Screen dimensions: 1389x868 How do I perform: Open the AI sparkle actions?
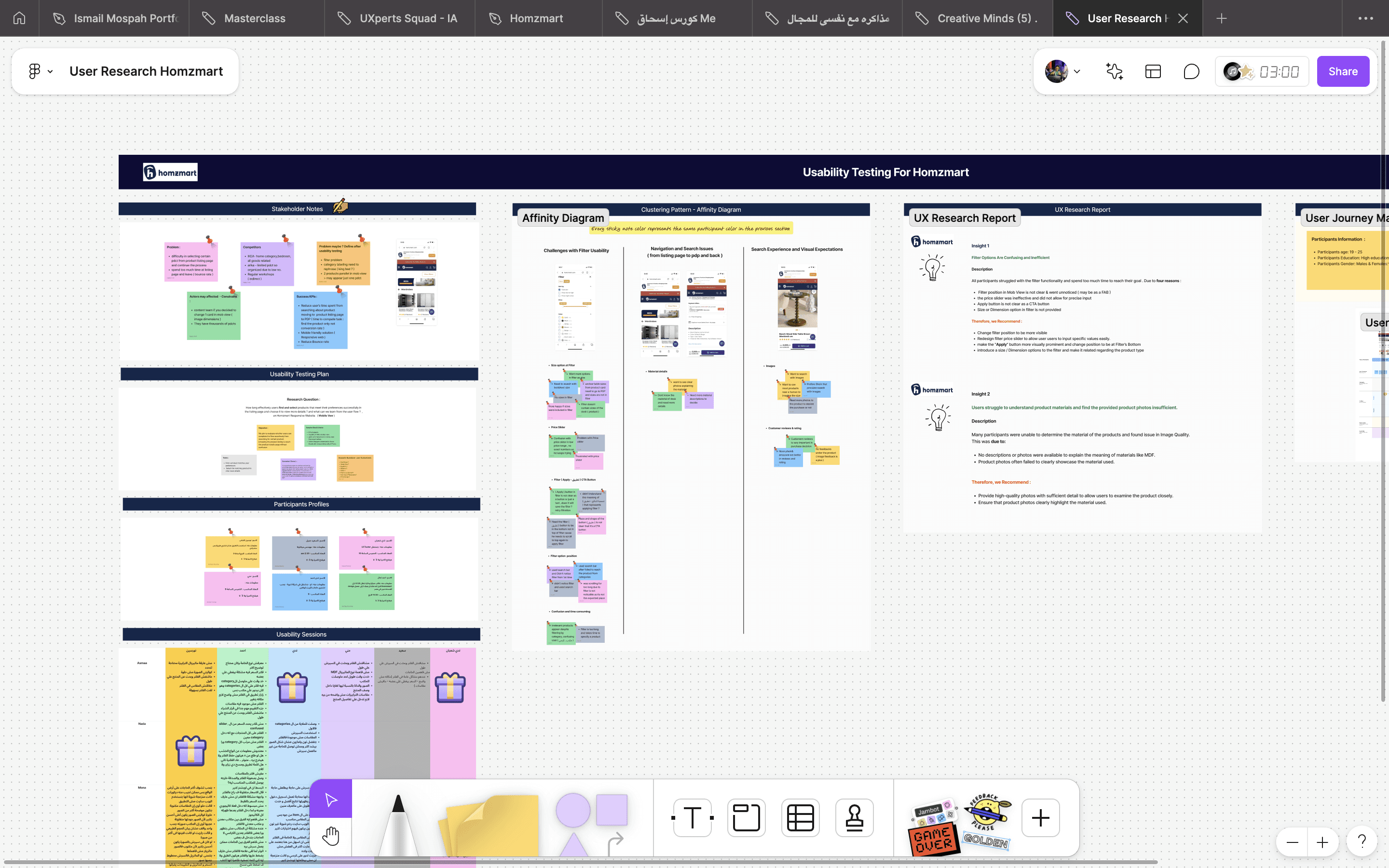1114,71
